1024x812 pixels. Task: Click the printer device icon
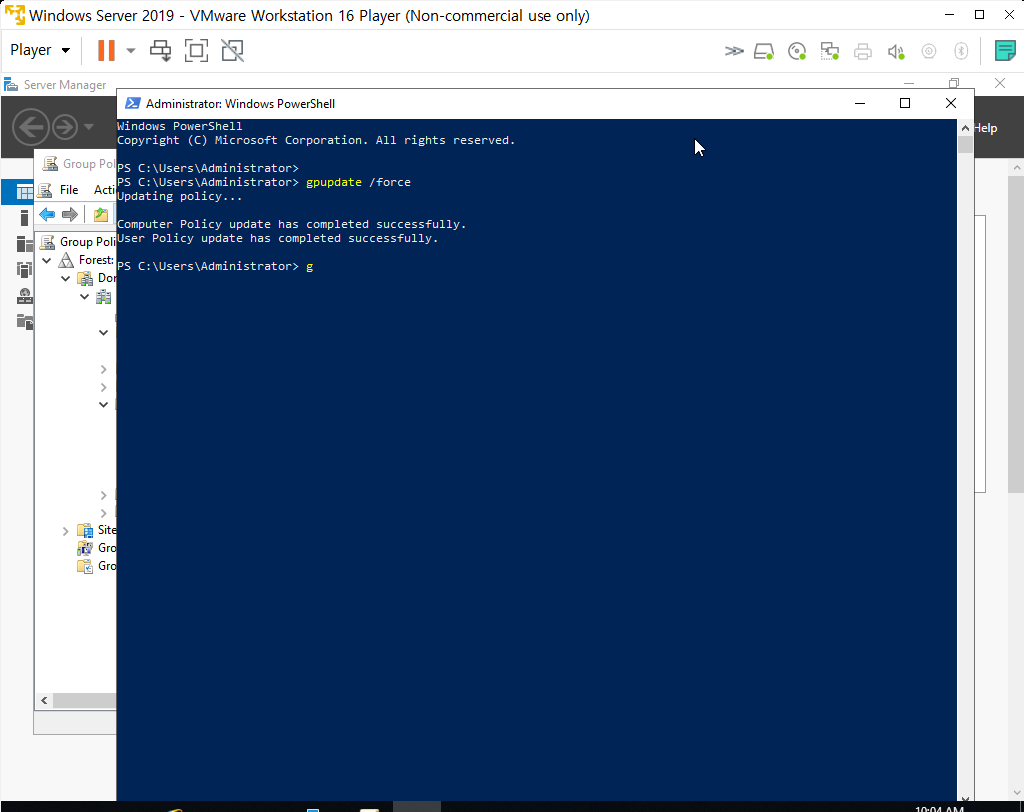pos(863,51)
